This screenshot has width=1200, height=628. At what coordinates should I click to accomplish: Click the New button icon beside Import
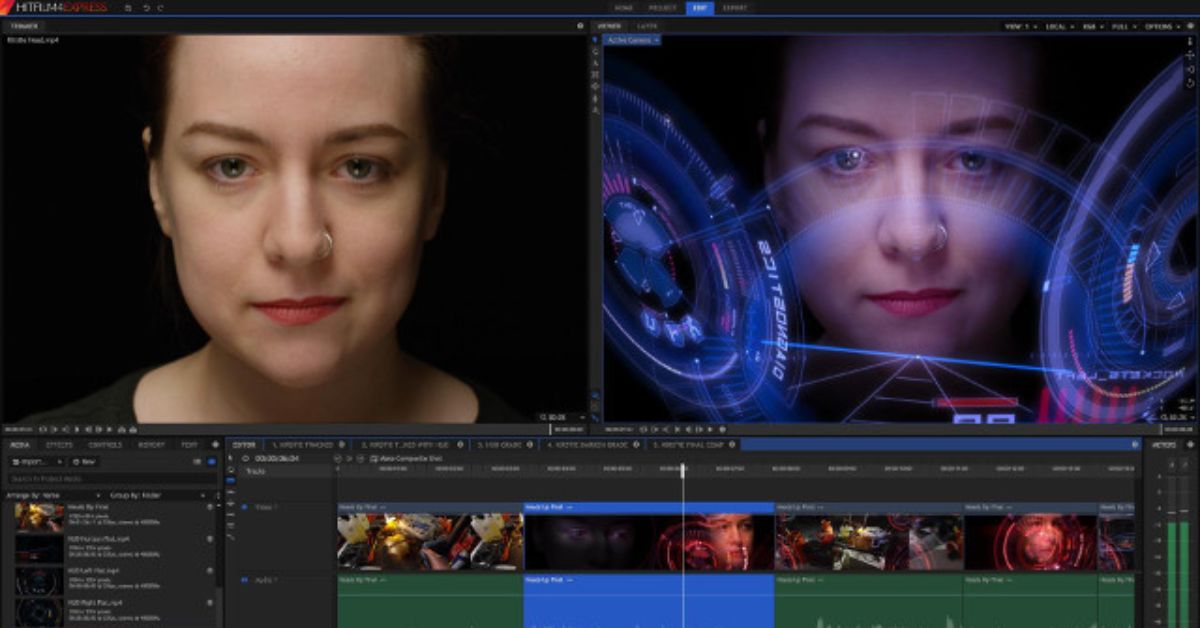click(x=76, y=461)
